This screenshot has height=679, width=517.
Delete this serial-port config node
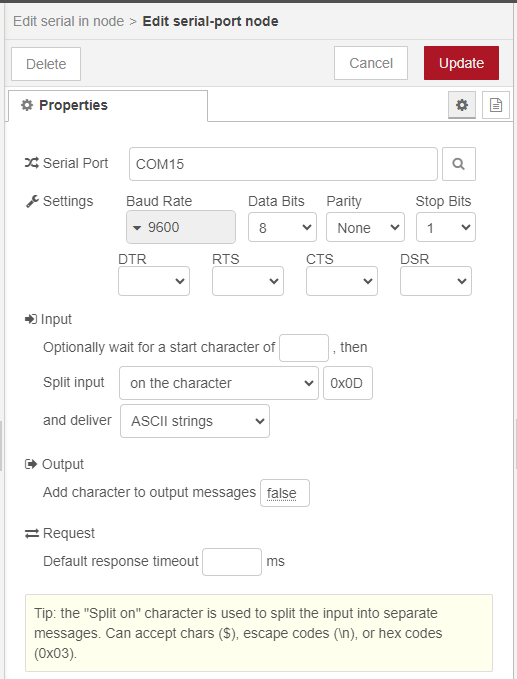click(46, 64)
